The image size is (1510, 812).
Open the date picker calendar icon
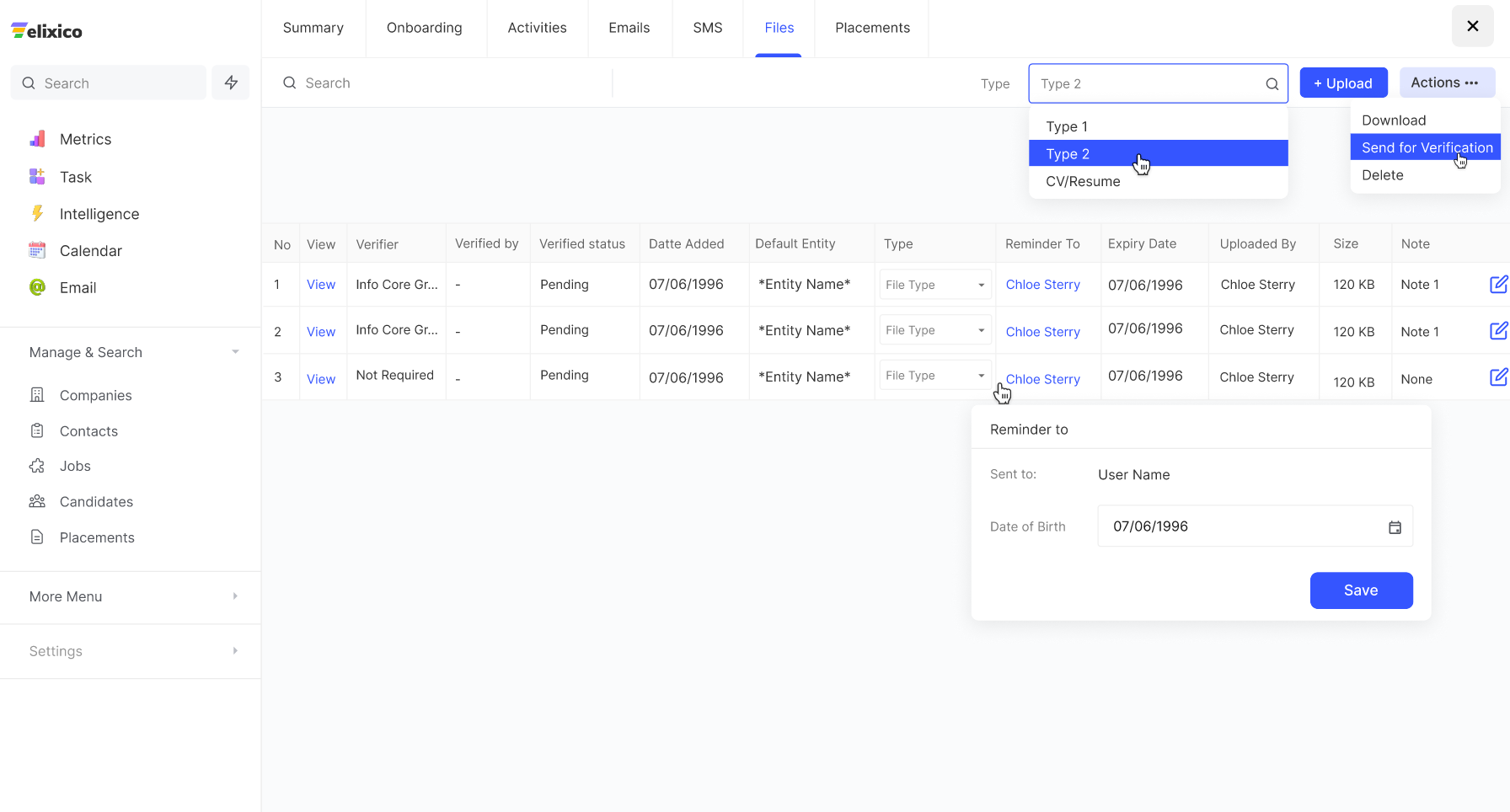coord(1395,527)
